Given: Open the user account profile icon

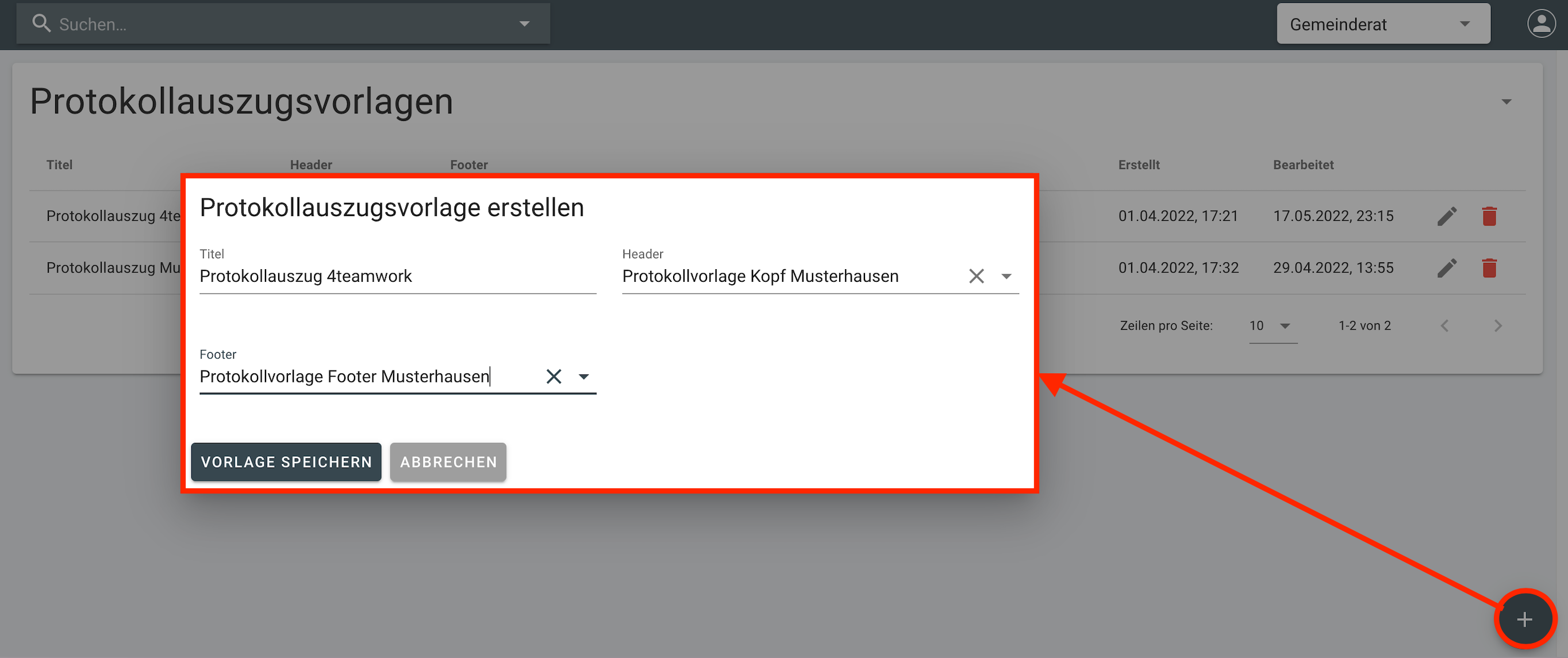Looking at the screenshot, I should click(1540, 24).
